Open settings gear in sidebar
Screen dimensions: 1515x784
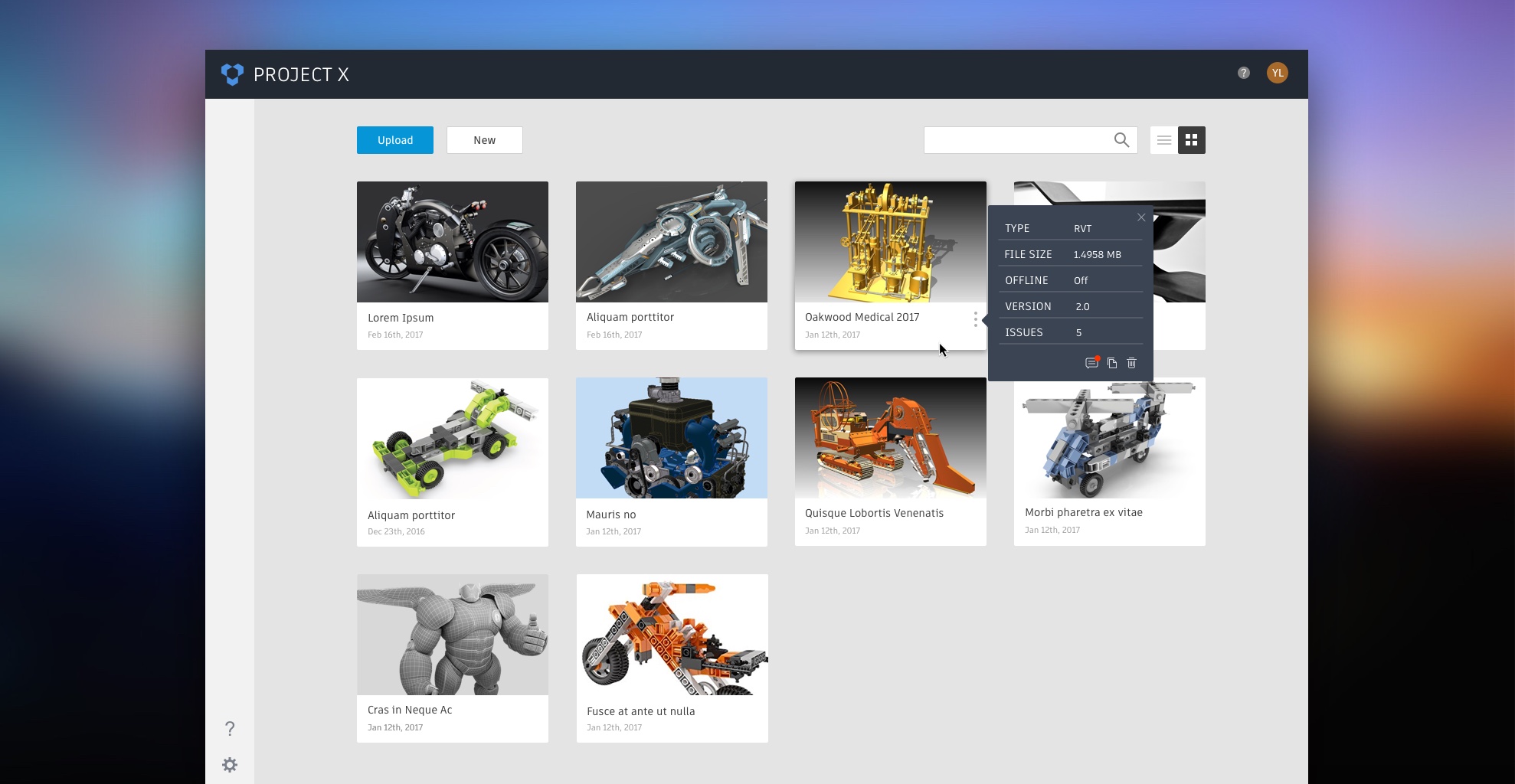[x=230, y=765]
